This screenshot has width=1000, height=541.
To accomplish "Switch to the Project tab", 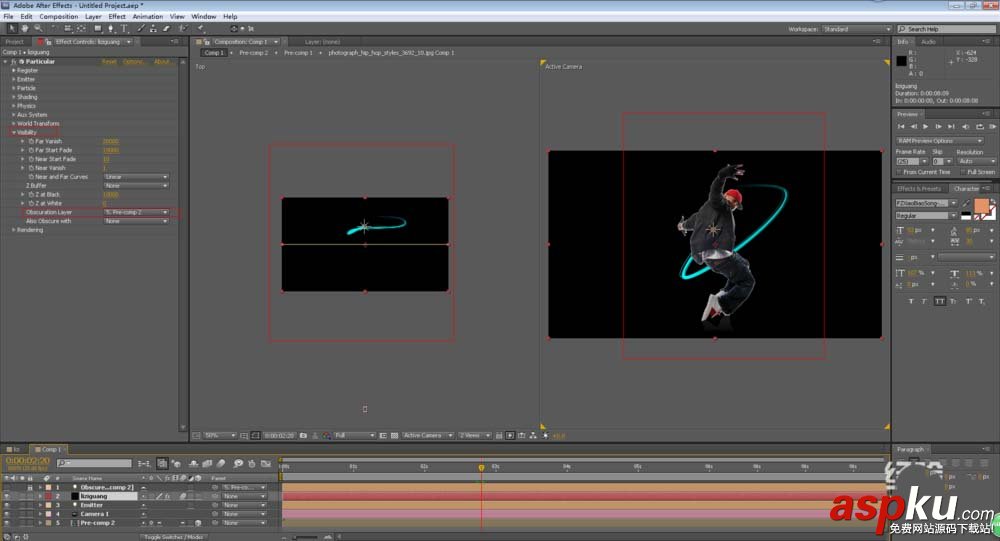I will tap(15, 42).
